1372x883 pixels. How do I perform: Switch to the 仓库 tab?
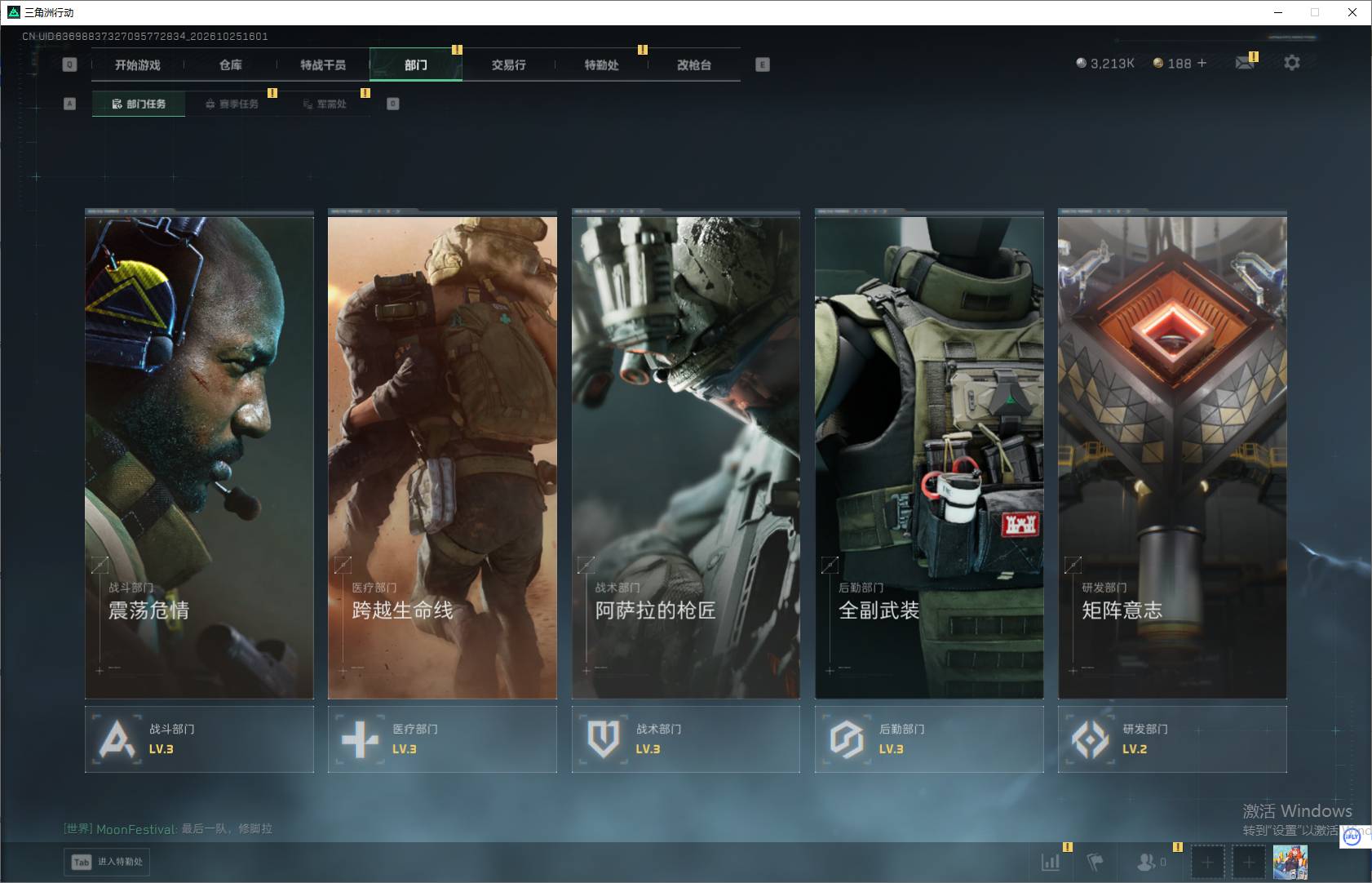230,64
